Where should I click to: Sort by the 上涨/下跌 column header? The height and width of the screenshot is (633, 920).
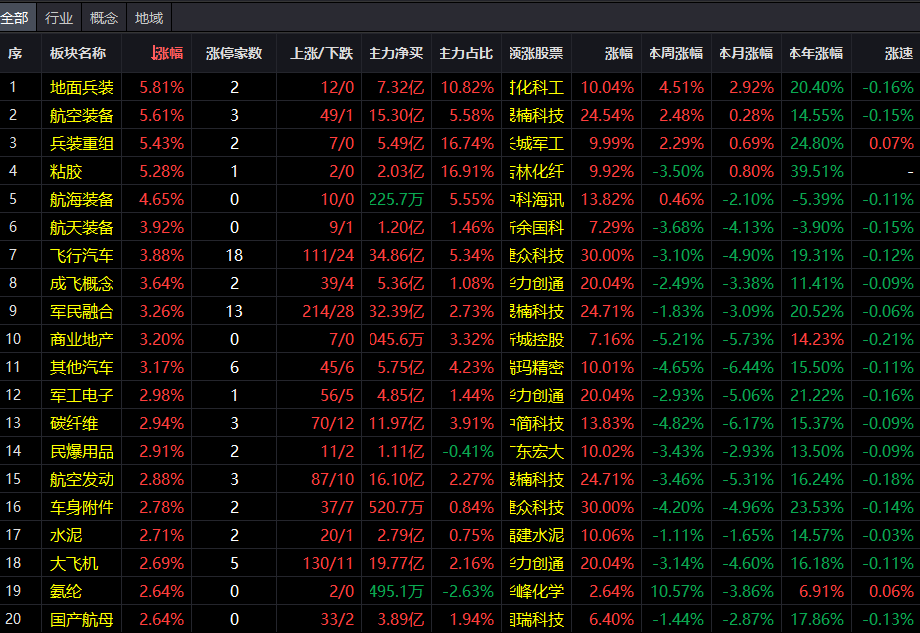coord(322,53)
